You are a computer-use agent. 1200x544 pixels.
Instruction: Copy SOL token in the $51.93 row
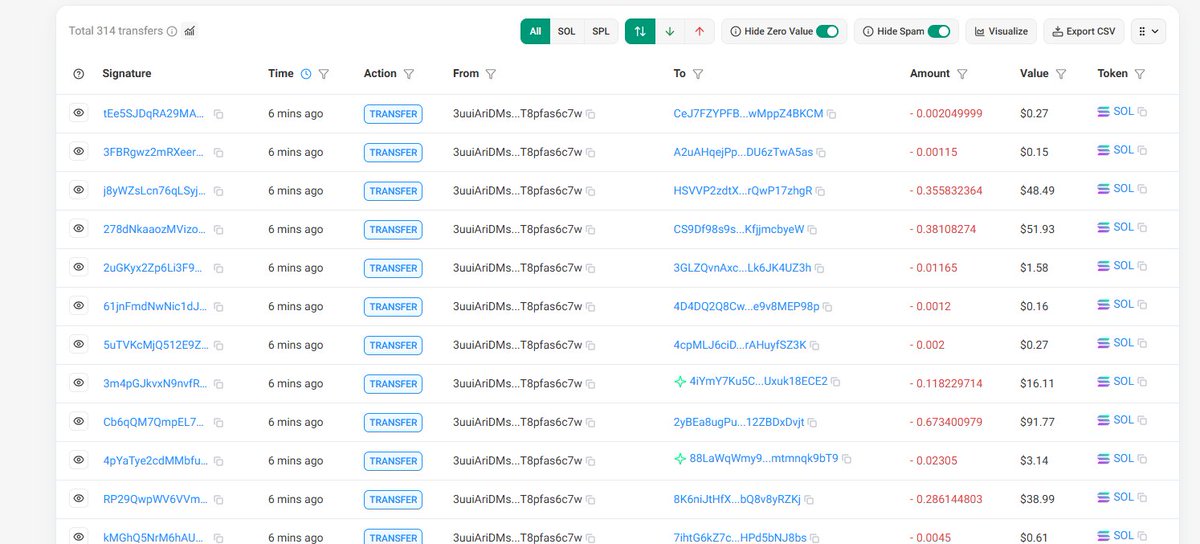1142,228
